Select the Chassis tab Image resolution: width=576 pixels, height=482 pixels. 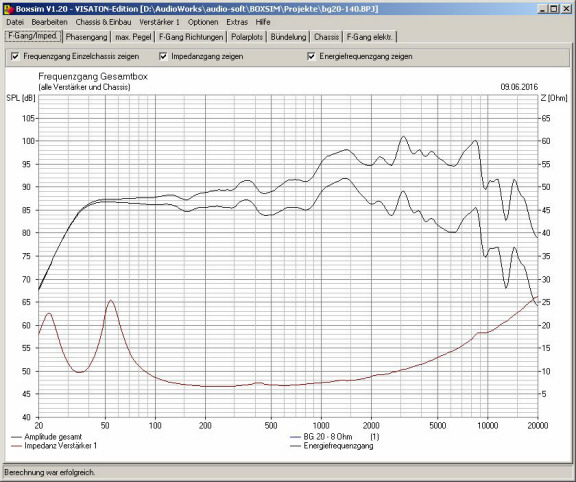coord(326,37)
